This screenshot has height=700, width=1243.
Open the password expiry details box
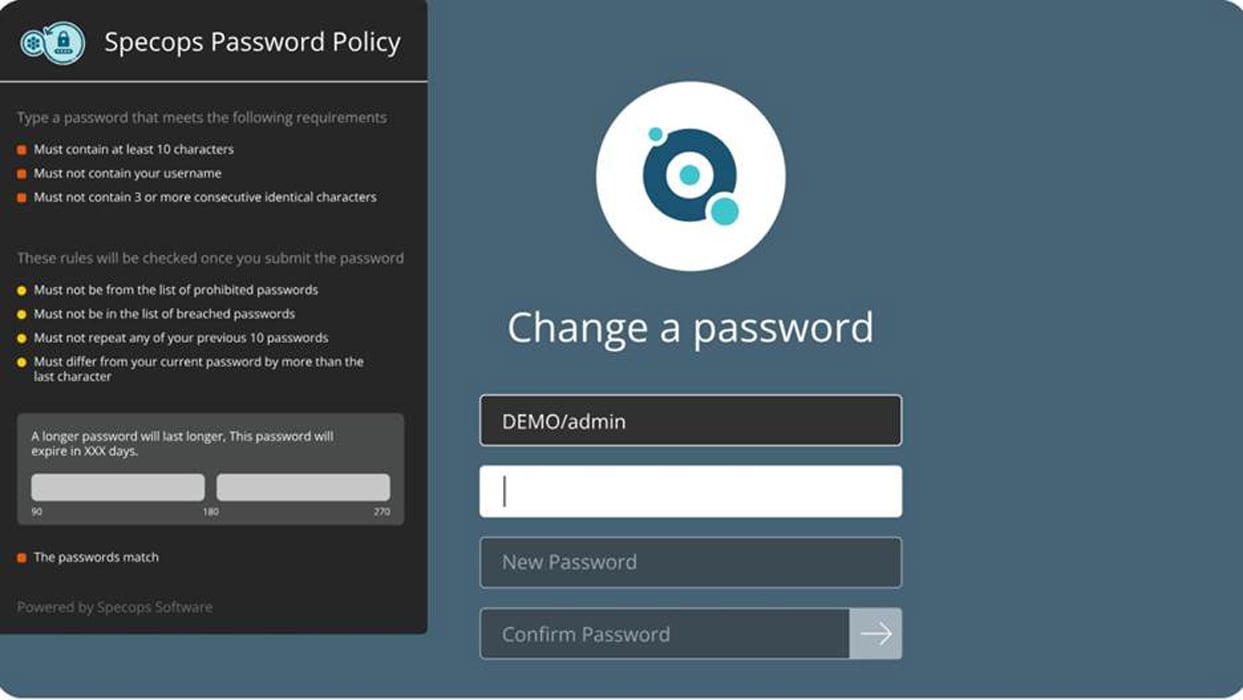tap(210, 467)
